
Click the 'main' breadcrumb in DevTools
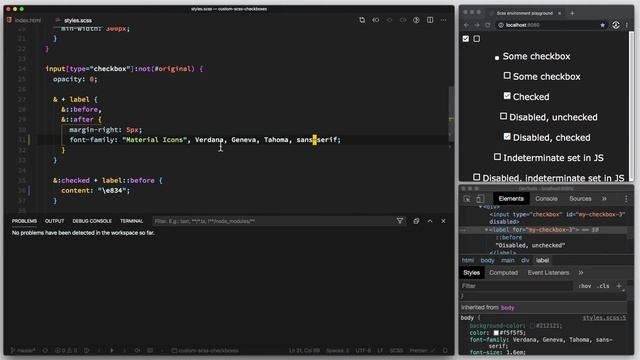508,260
